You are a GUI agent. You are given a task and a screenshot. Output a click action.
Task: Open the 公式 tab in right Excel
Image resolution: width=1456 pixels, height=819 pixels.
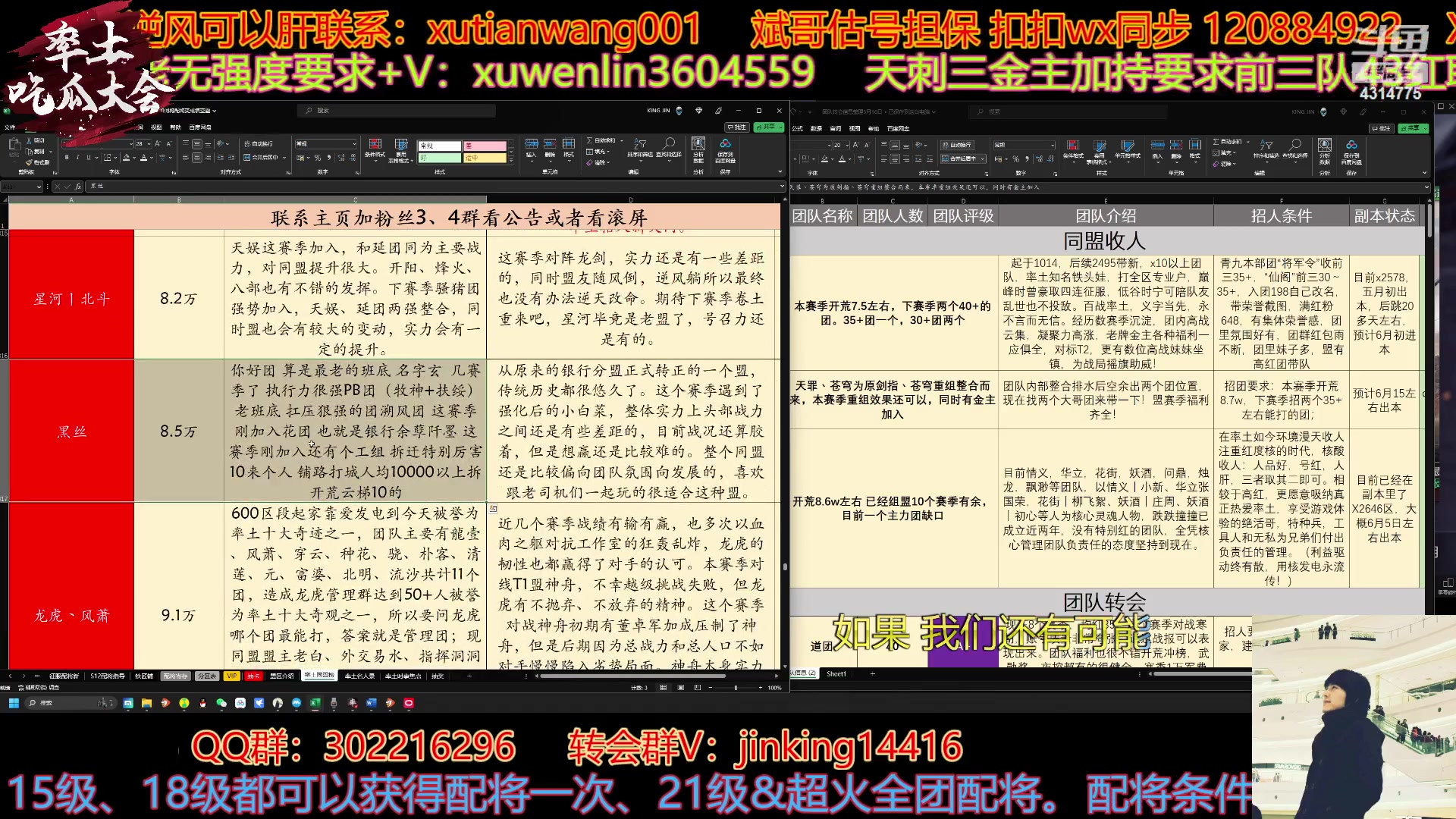(797, 129)
